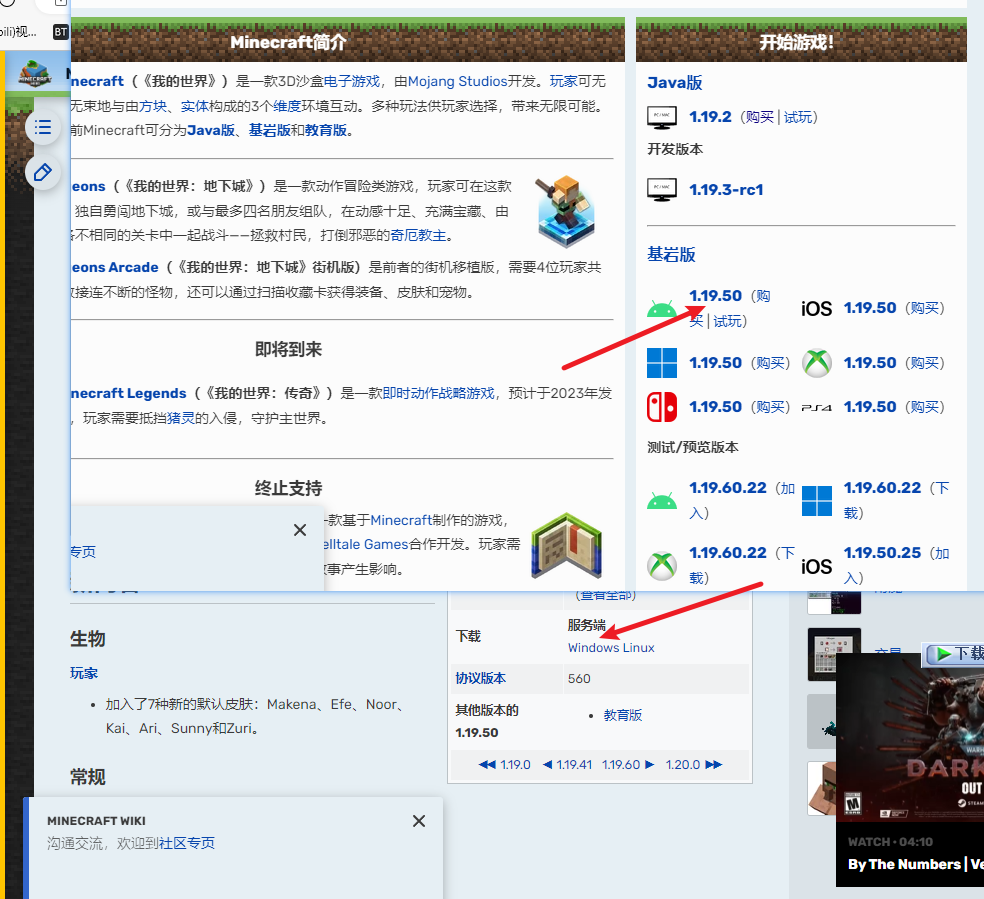Open the Mojang Studios link
This screenshot has width=984, height=899.
pos(457,82)
